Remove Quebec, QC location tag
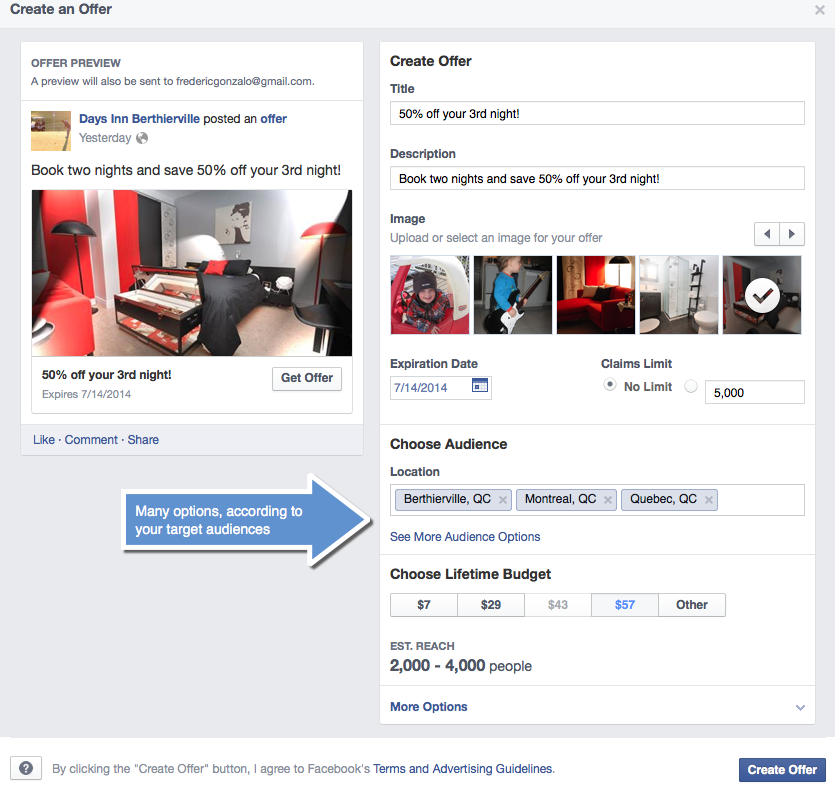Screen dimensions: 835x789 [x=709, y=500]
